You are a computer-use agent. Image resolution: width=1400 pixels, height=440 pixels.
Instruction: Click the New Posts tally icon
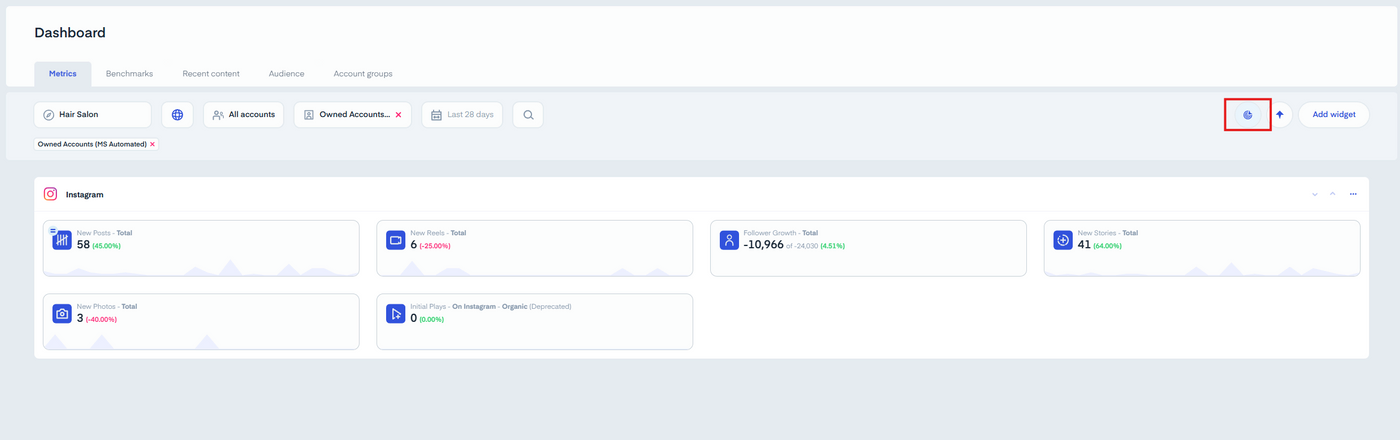click(x=62, y=240)
